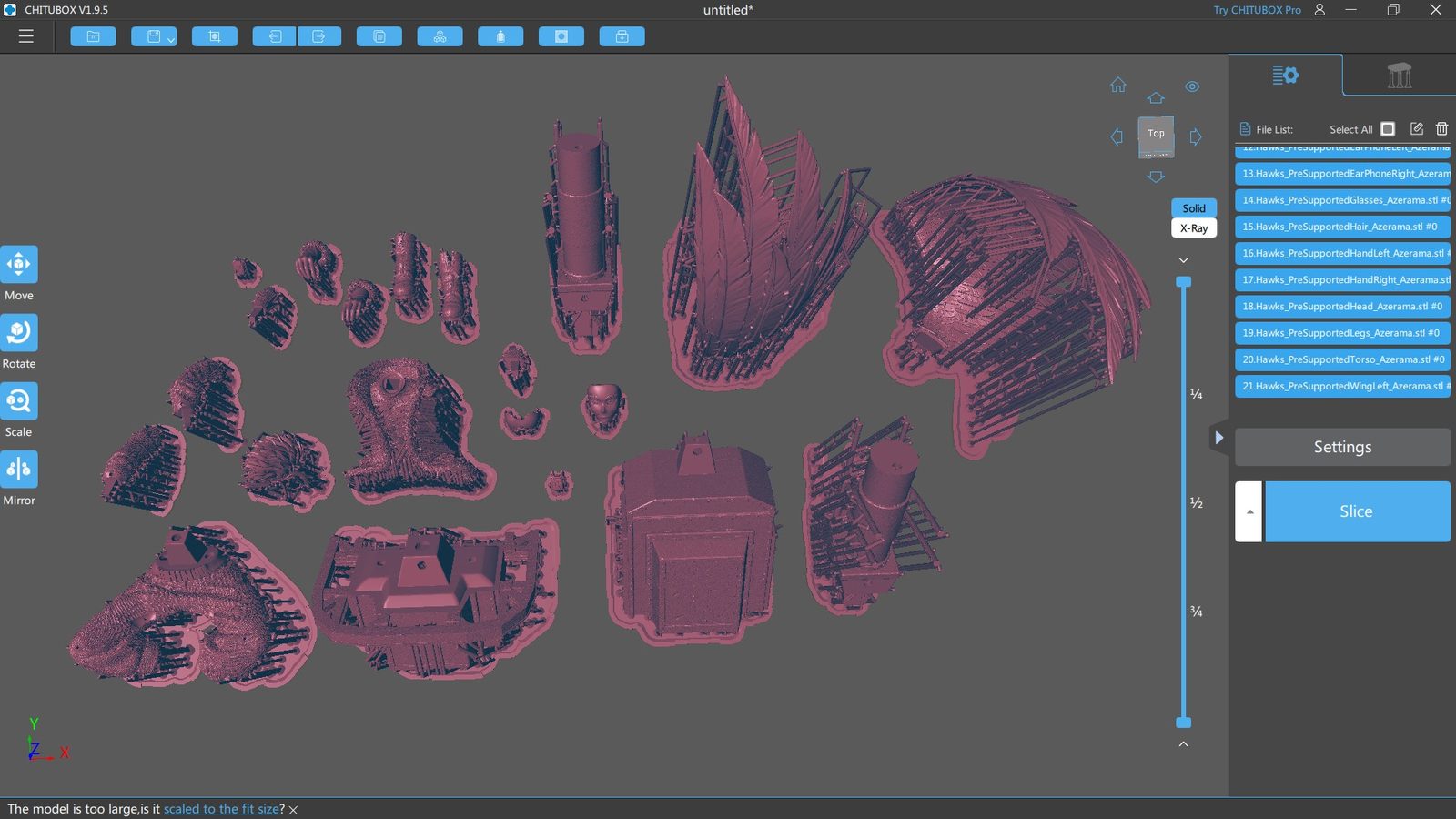Expand the slice options arrow beside Slice
The image size is (1456, 819).
click(1249, 511)
